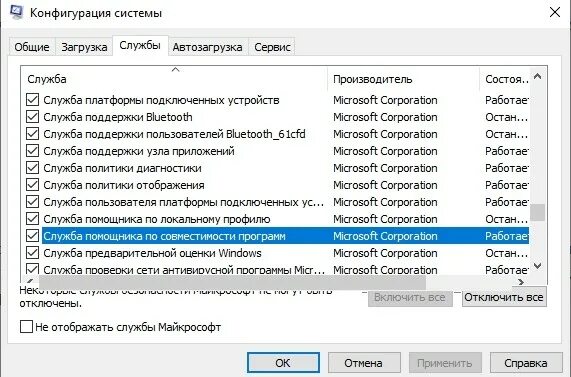This screenshot has height=377, width=571.
Task: Click the scroll down arrow of services list
Action: coord(537,266)
